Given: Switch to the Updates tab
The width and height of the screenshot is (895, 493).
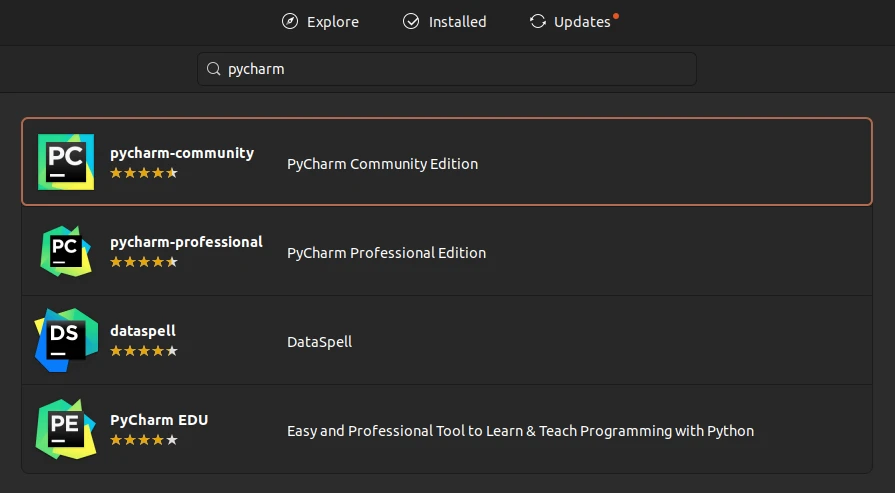Looking at the screenshot, I should [574, 22].
